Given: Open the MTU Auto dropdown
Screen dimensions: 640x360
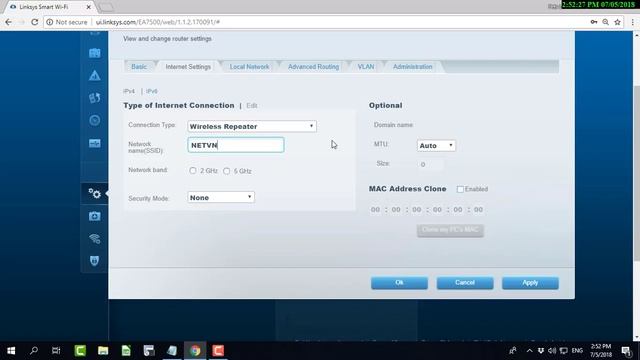Looking at the screenshot, I should (436, 145).
